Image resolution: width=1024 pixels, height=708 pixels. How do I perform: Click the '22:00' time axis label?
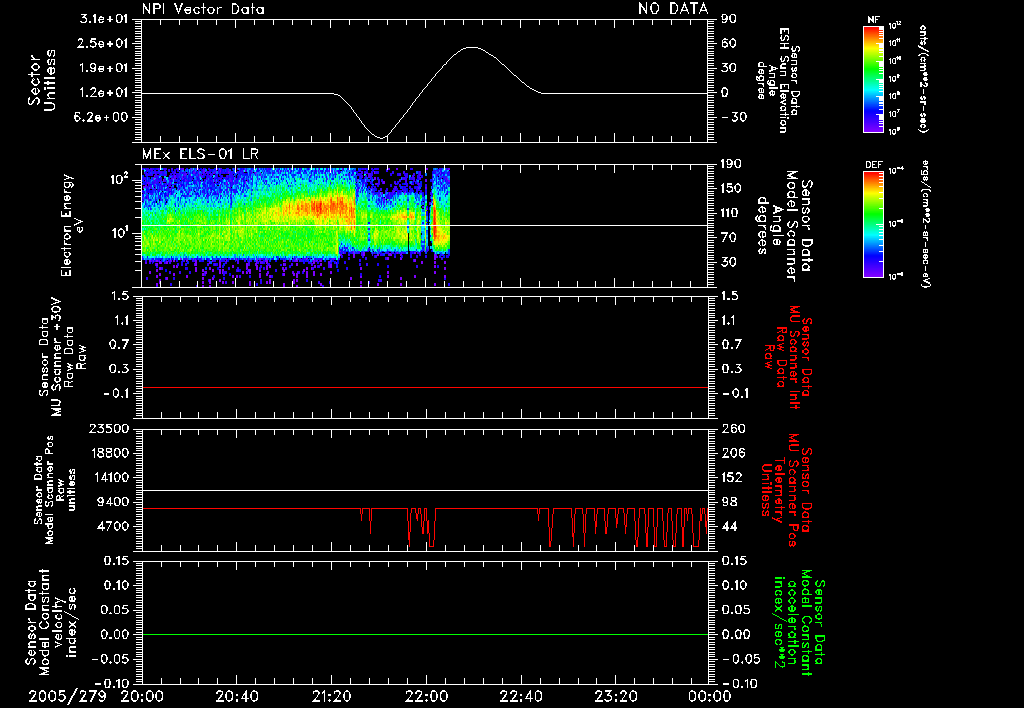tap(426, 696)
